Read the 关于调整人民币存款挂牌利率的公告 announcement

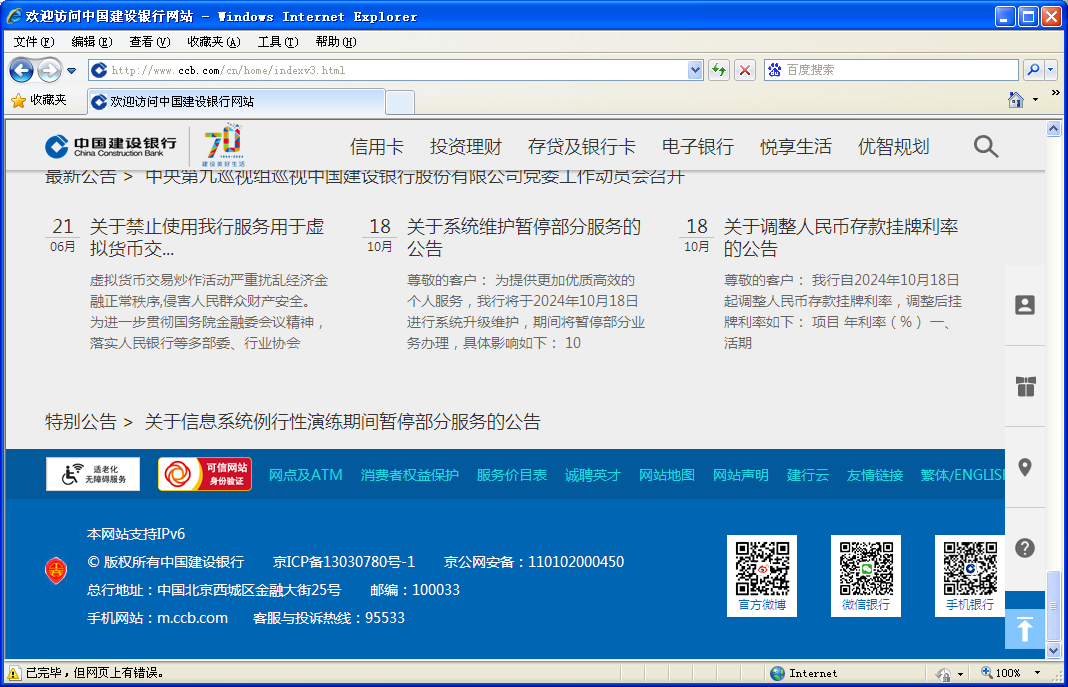(841, 237)
